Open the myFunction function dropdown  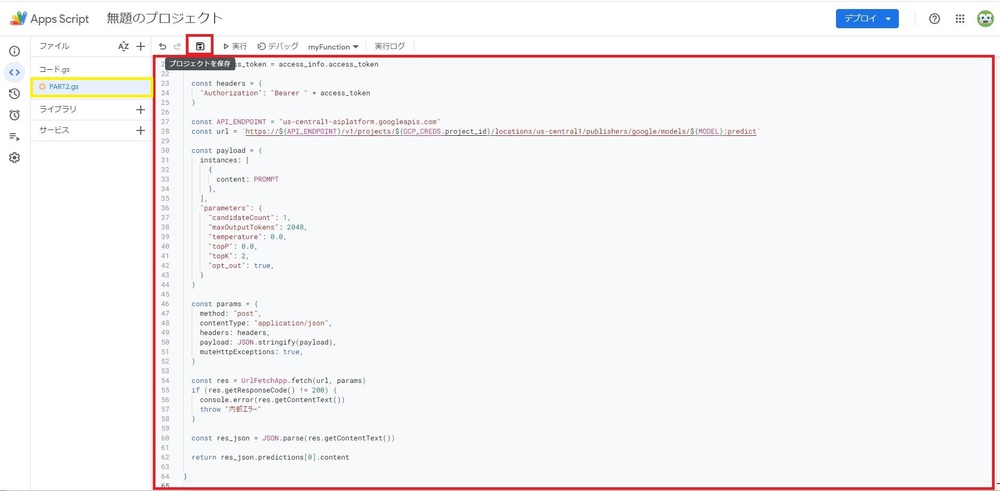click(x=333, y=47)
